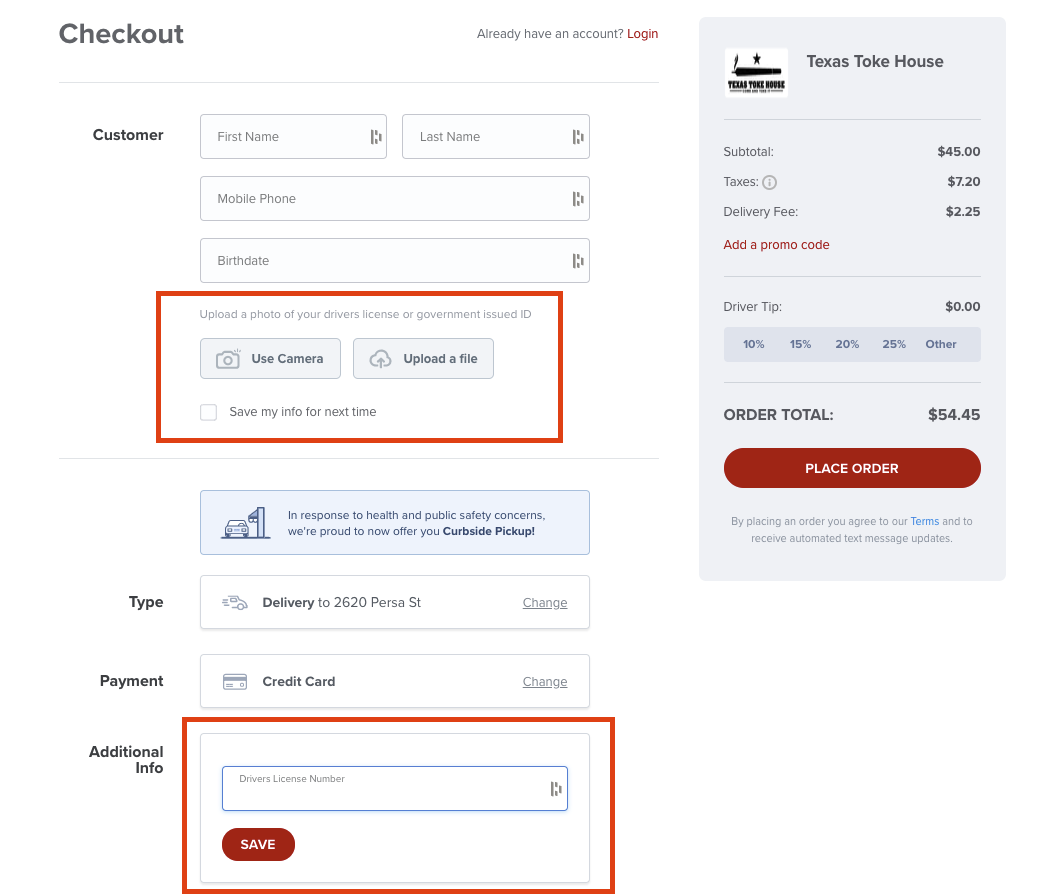Change the Credit Card payment method
Viewport: 1057px width, 896px height.
pyautogui.click(x=545, y=682)
